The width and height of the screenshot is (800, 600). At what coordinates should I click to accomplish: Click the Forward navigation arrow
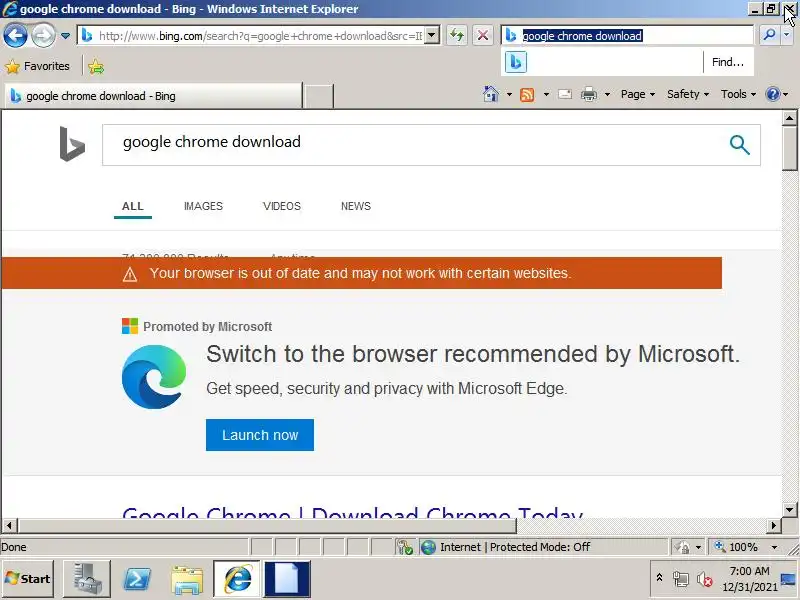coord(43,36)
